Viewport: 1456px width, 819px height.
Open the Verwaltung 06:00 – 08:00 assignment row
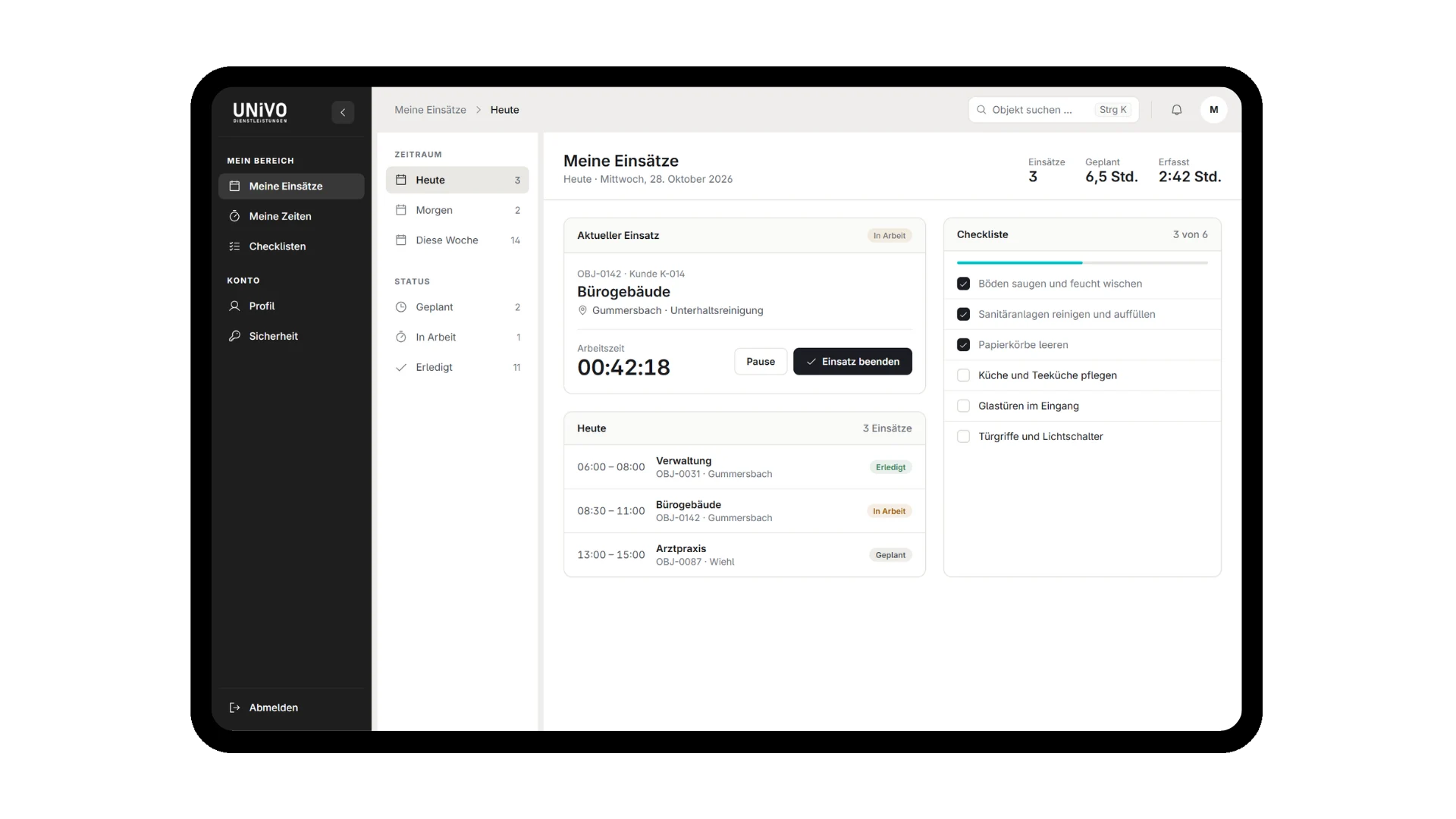[x=745, y=467]
